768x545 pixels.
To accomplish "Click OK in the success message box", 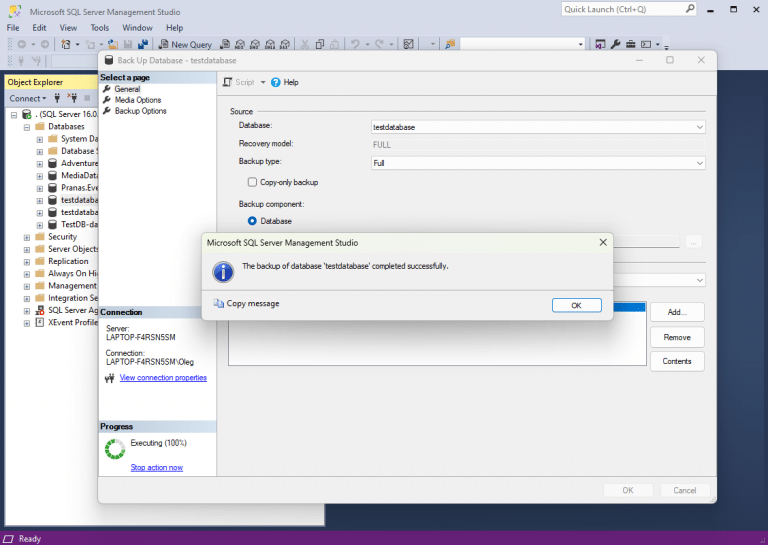I will coord(576,305).
